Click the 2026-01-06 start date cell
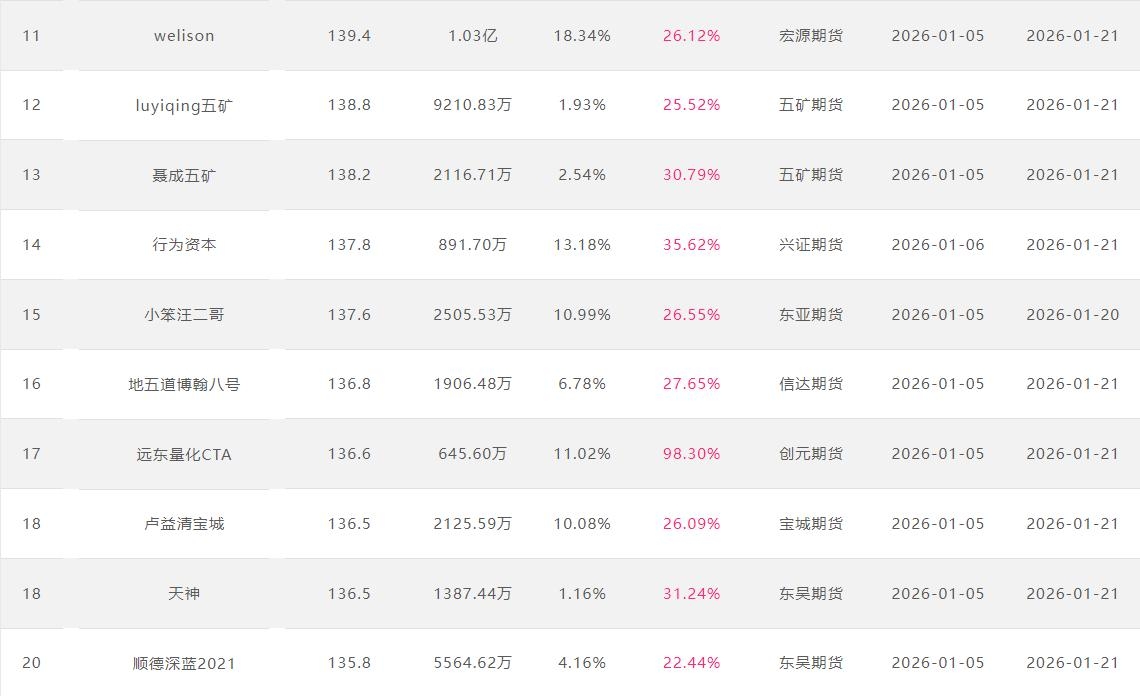The image size is (1140, 696). coord(938,245)
